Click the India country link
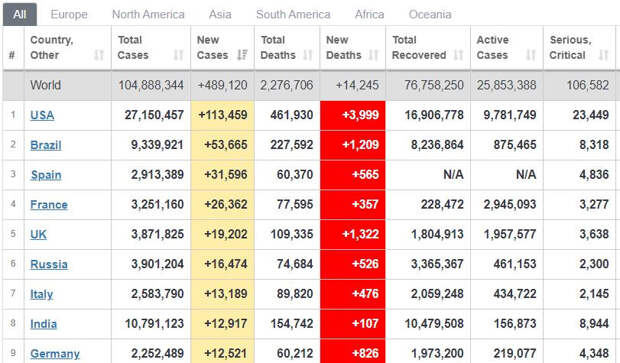 (43, 324)
